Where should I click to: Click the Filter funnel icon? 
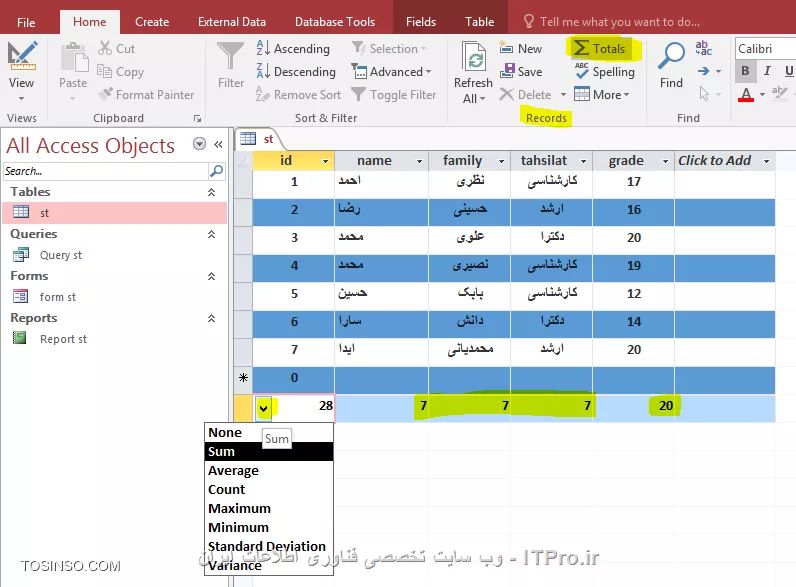[x=230, y=56]
